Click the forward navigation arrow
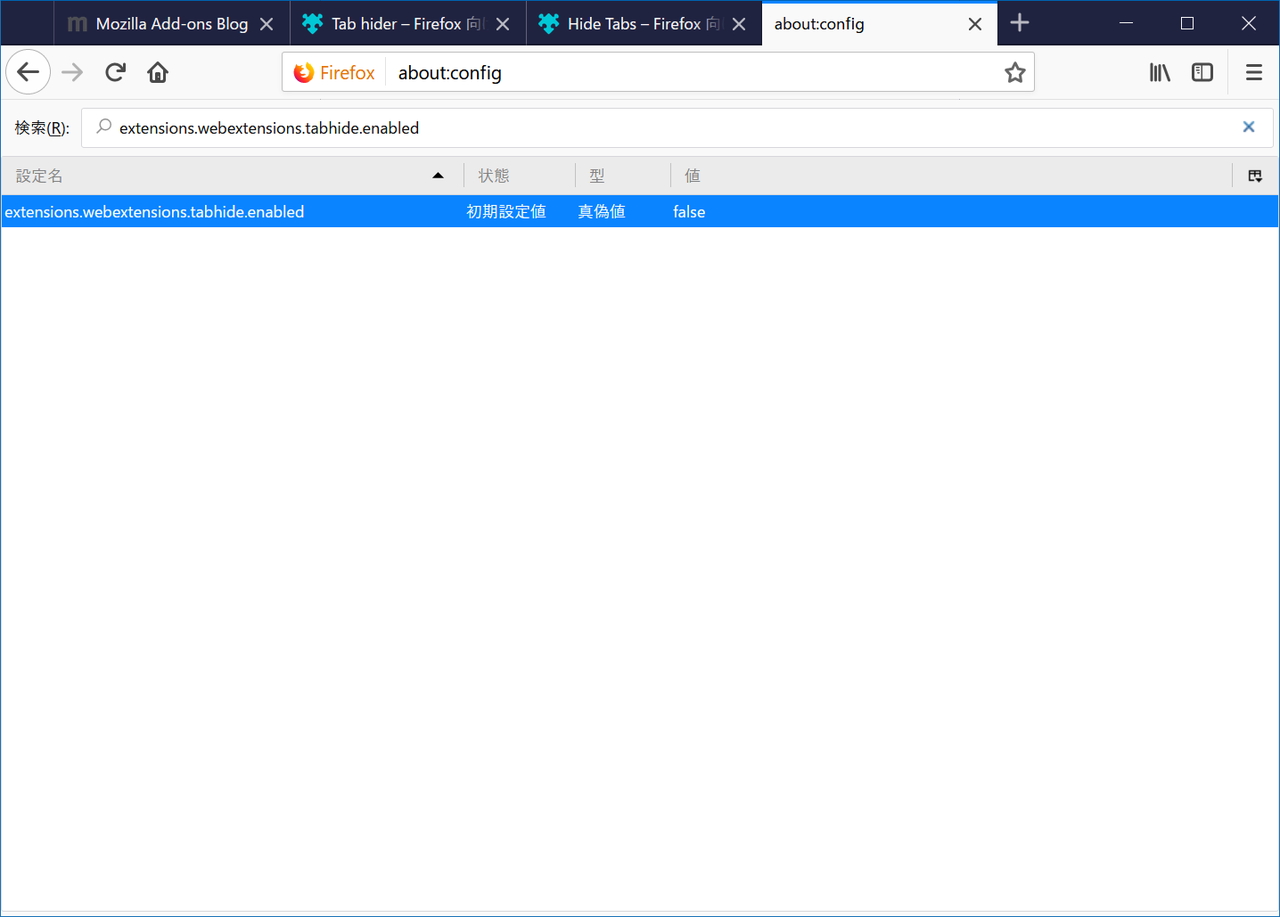The height and width of the screenshot is (917, 1280). tap(71, 71)
